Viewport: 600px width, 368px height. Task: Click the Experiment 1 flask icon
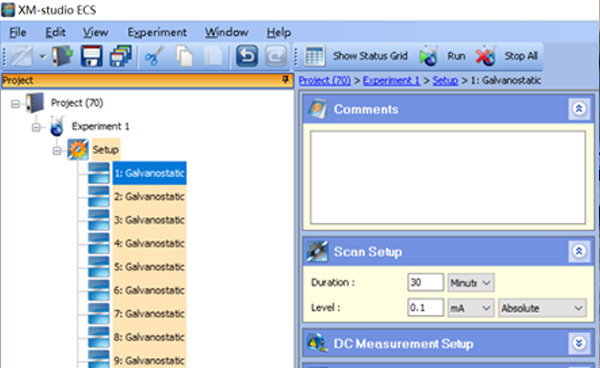point(57,126)
